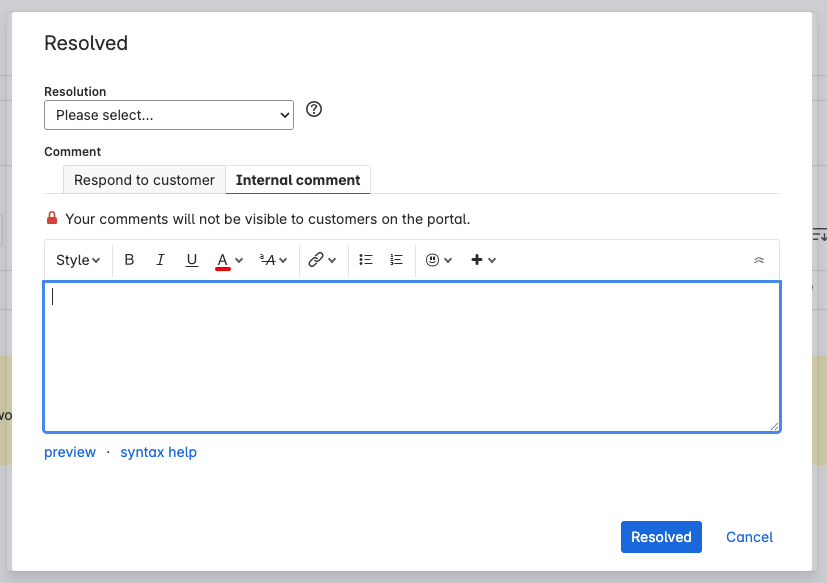Insert a numbered list

396,260
